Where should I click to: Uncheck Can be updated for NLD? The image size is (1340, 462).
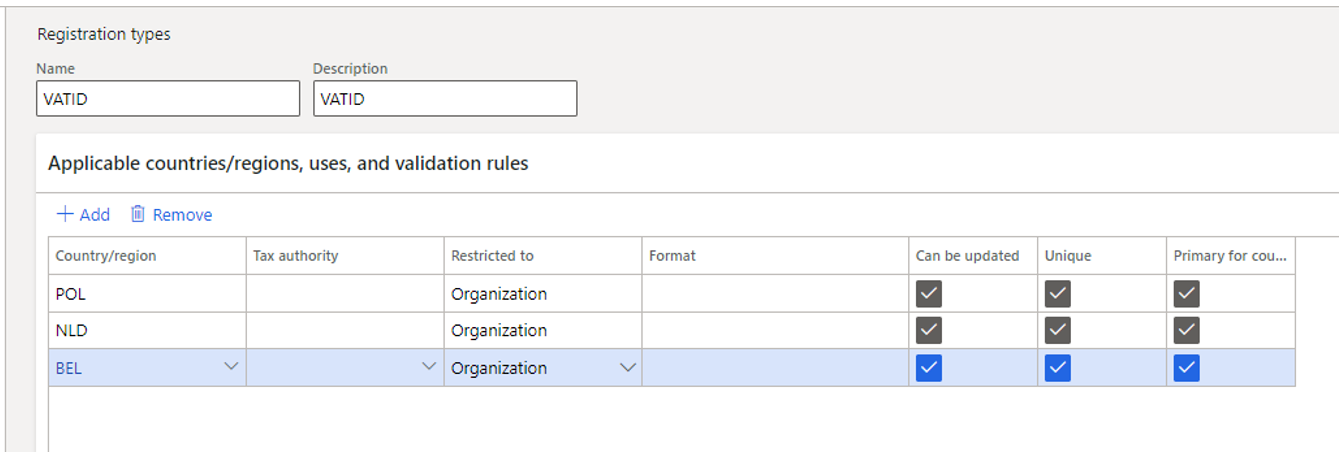[929, 330]
